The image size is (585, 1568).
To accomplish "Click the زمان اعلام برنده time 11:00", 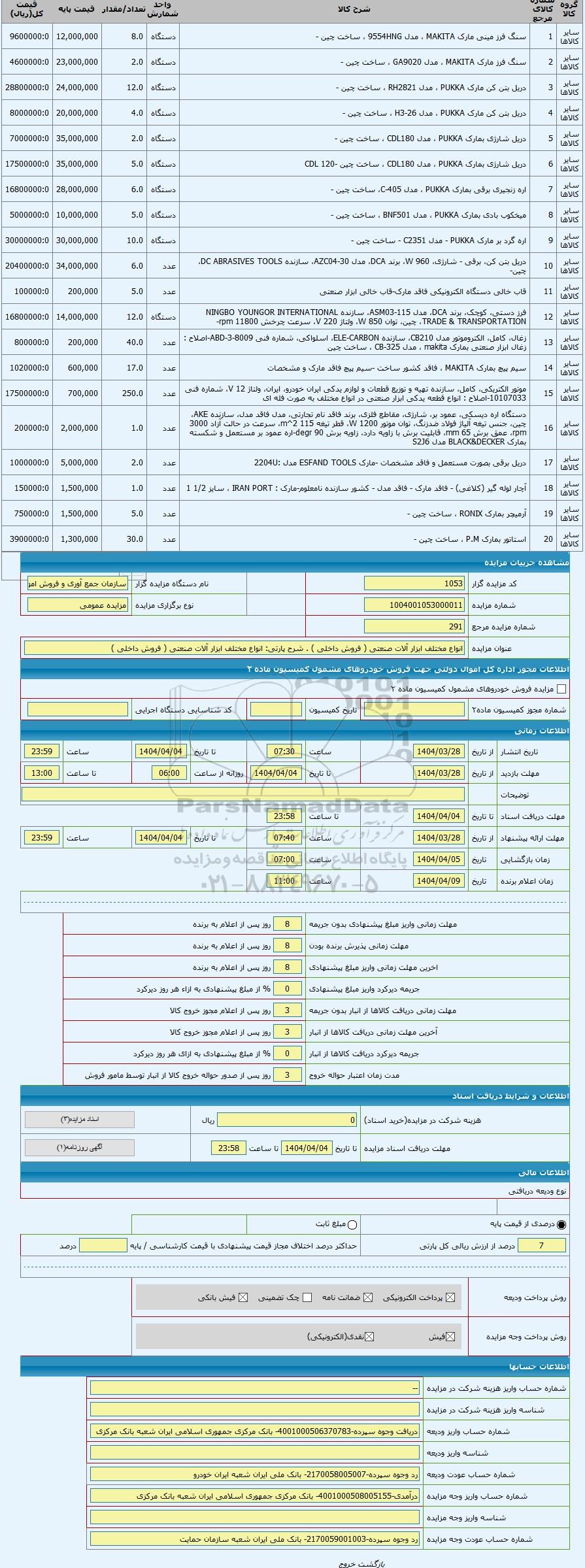I will pyautogui.click(x=285, y=880).
